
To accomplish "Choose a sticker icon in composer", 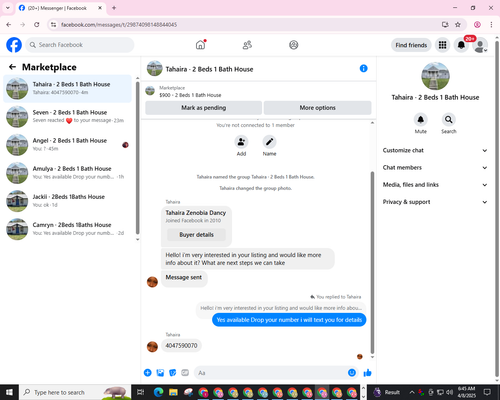I will 173,373.
